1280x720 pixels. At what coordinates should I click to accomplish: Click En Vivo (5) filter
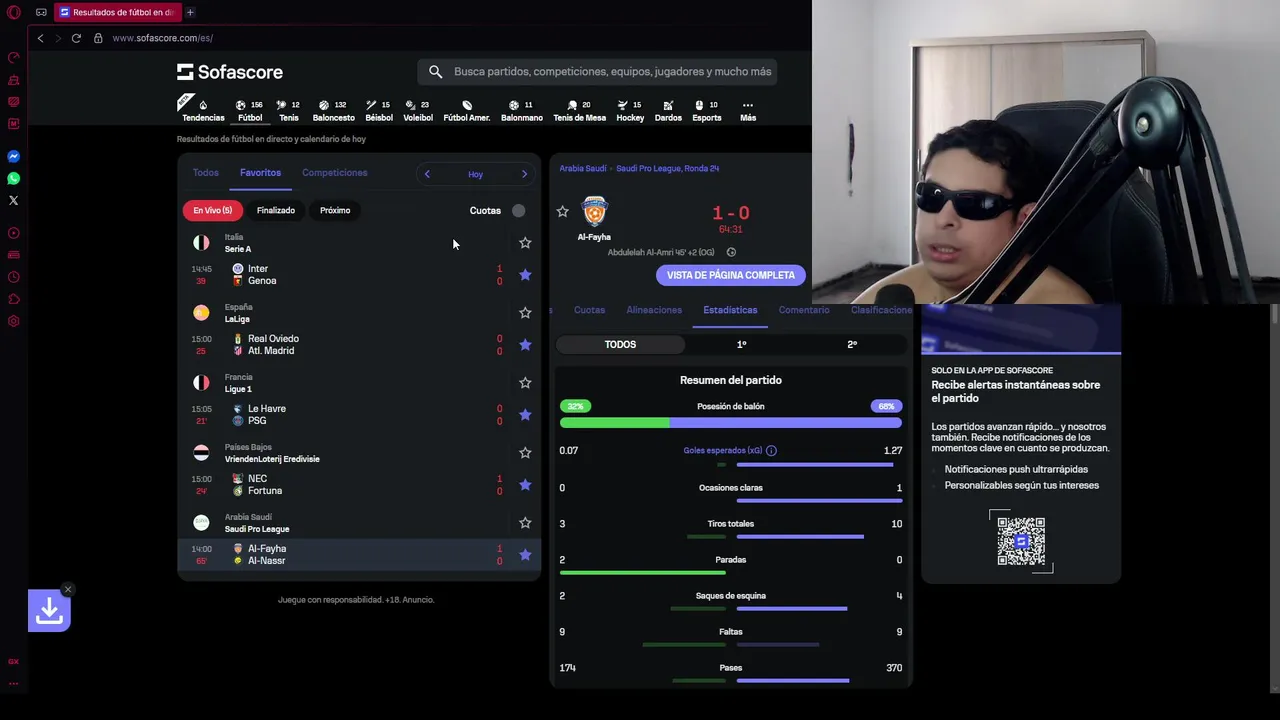212,210
